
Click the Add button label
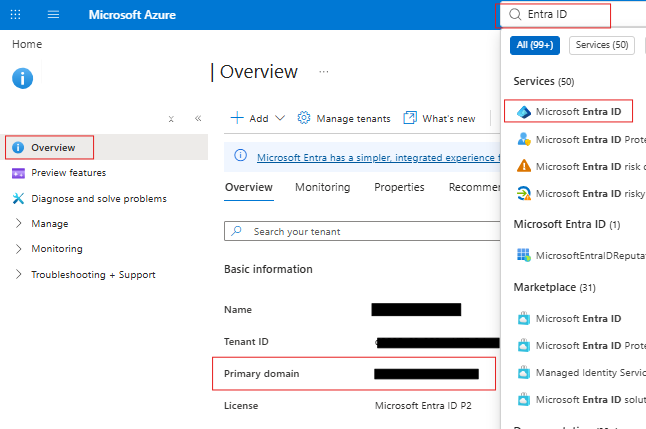259,119
